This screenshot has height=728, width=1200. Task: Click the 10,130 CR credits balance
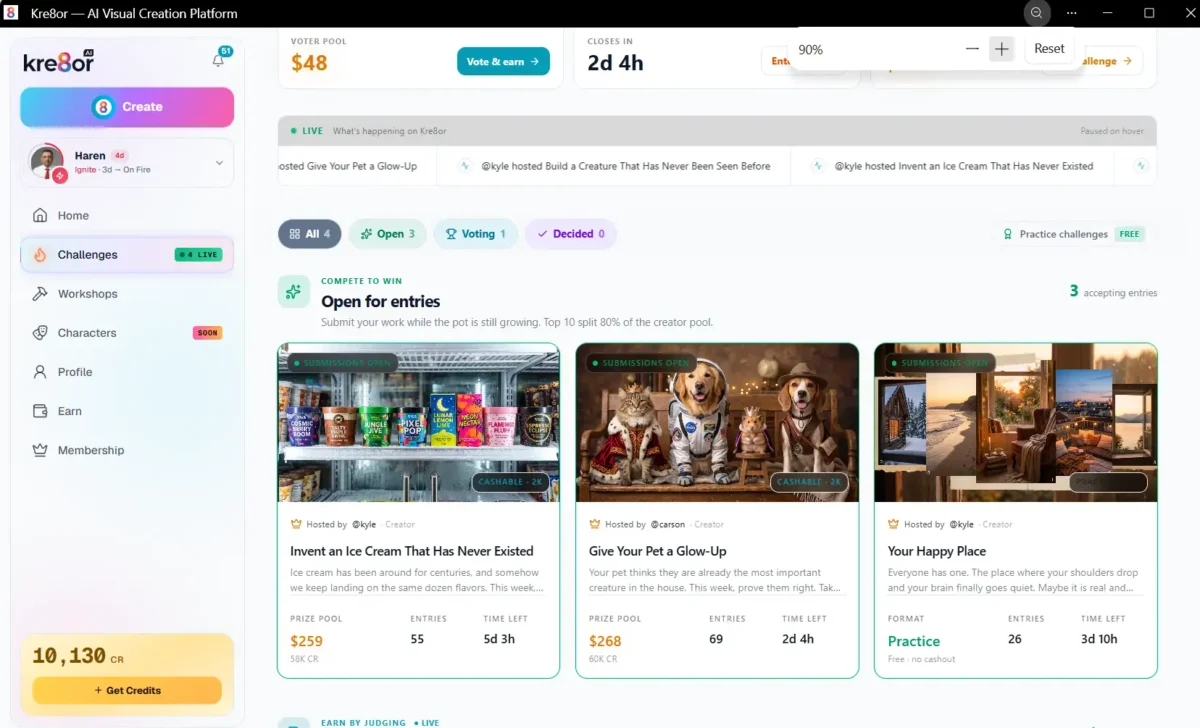tap(77, 656)
